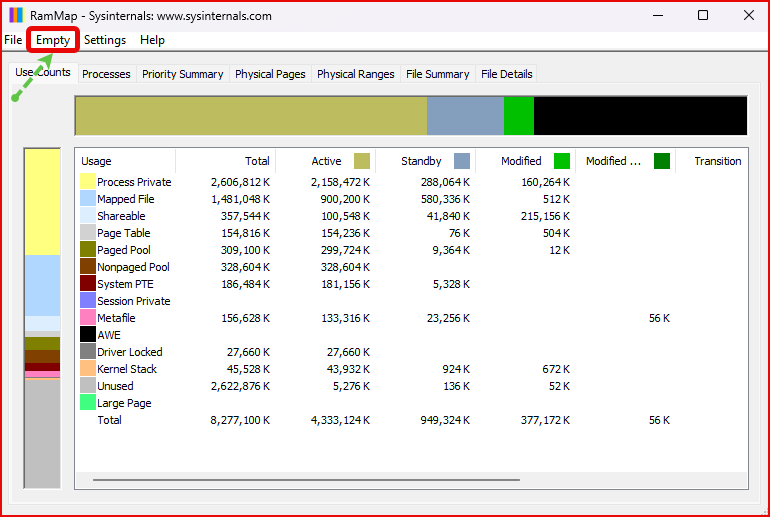The image size is (770, 517).
Task: Select the System PTE row label
Action: [125, 284]
